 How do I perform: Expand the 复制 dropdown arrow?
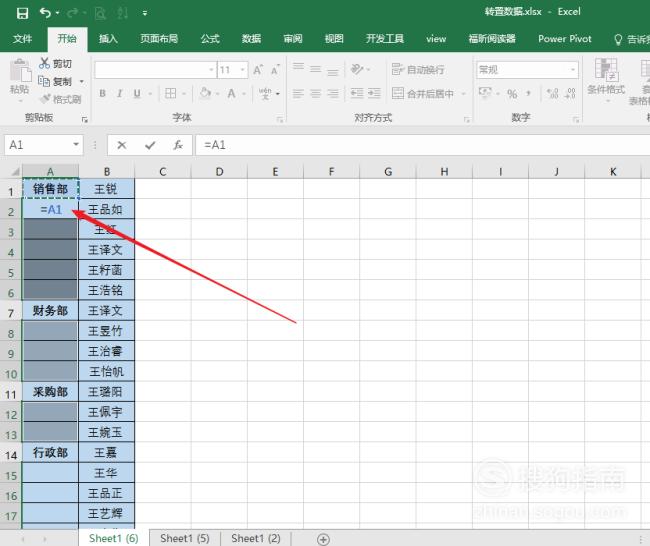(x=82, y=81)
